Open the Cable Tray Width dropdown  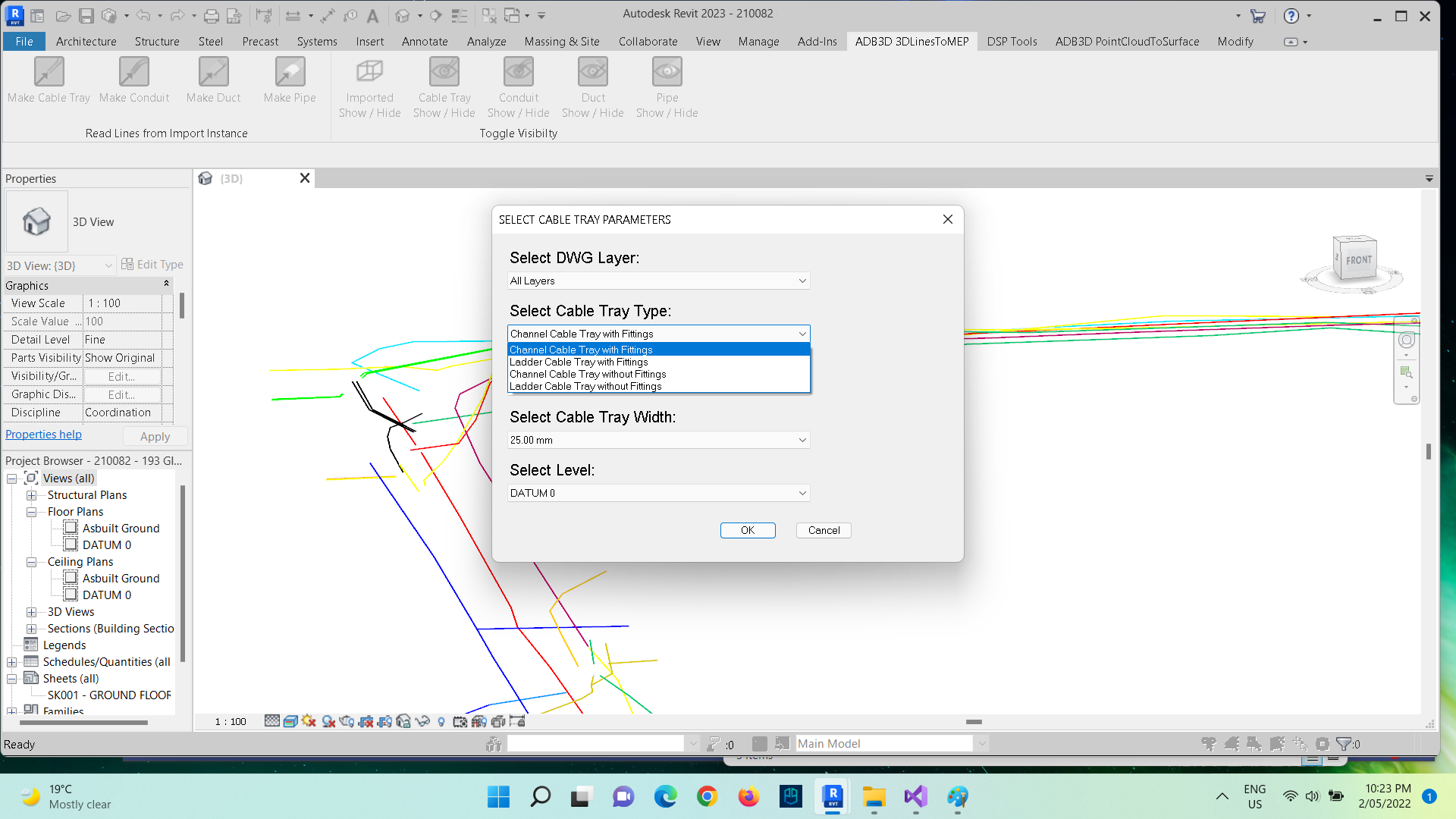coord(658,440)
